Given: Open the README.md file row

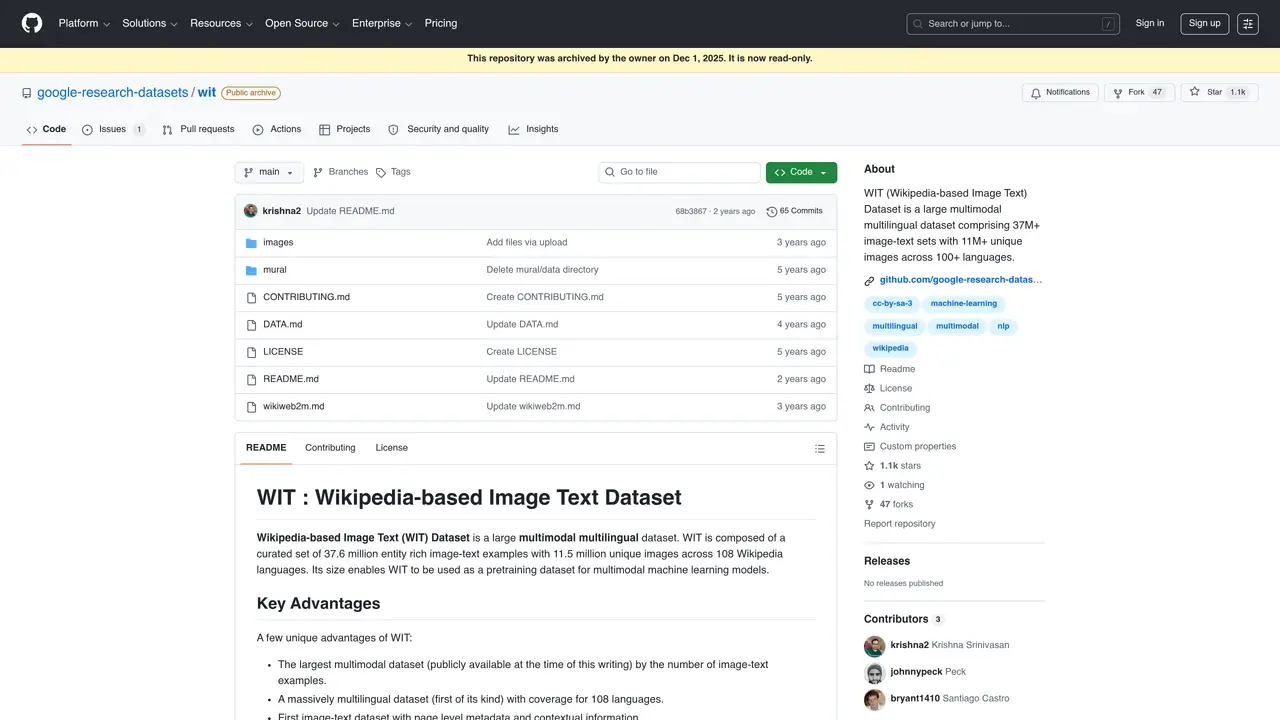Looking at the screenshot, I should 536,379.
